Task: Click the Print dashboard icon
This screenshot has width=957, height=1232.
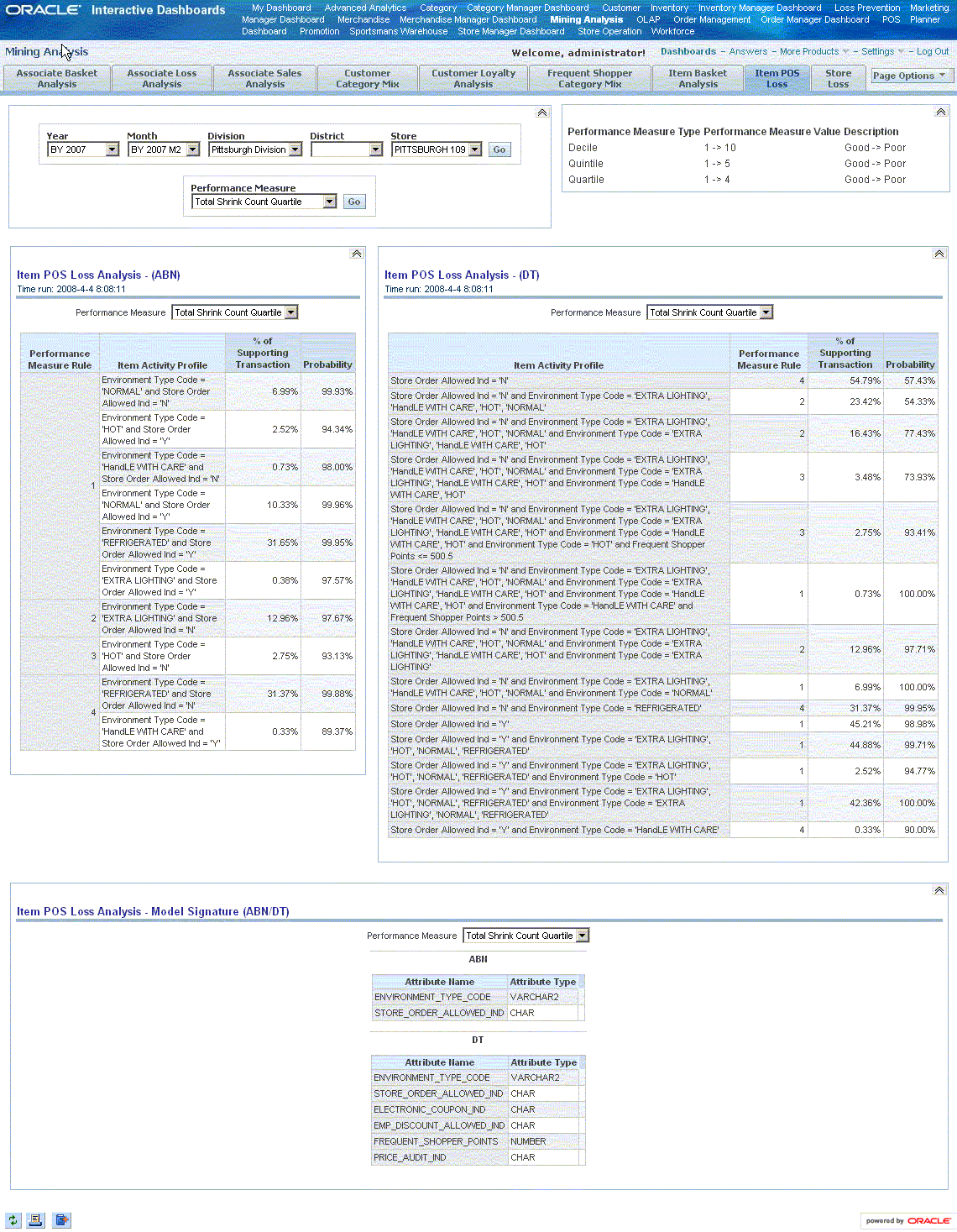Action: (x=35, y=1220)
